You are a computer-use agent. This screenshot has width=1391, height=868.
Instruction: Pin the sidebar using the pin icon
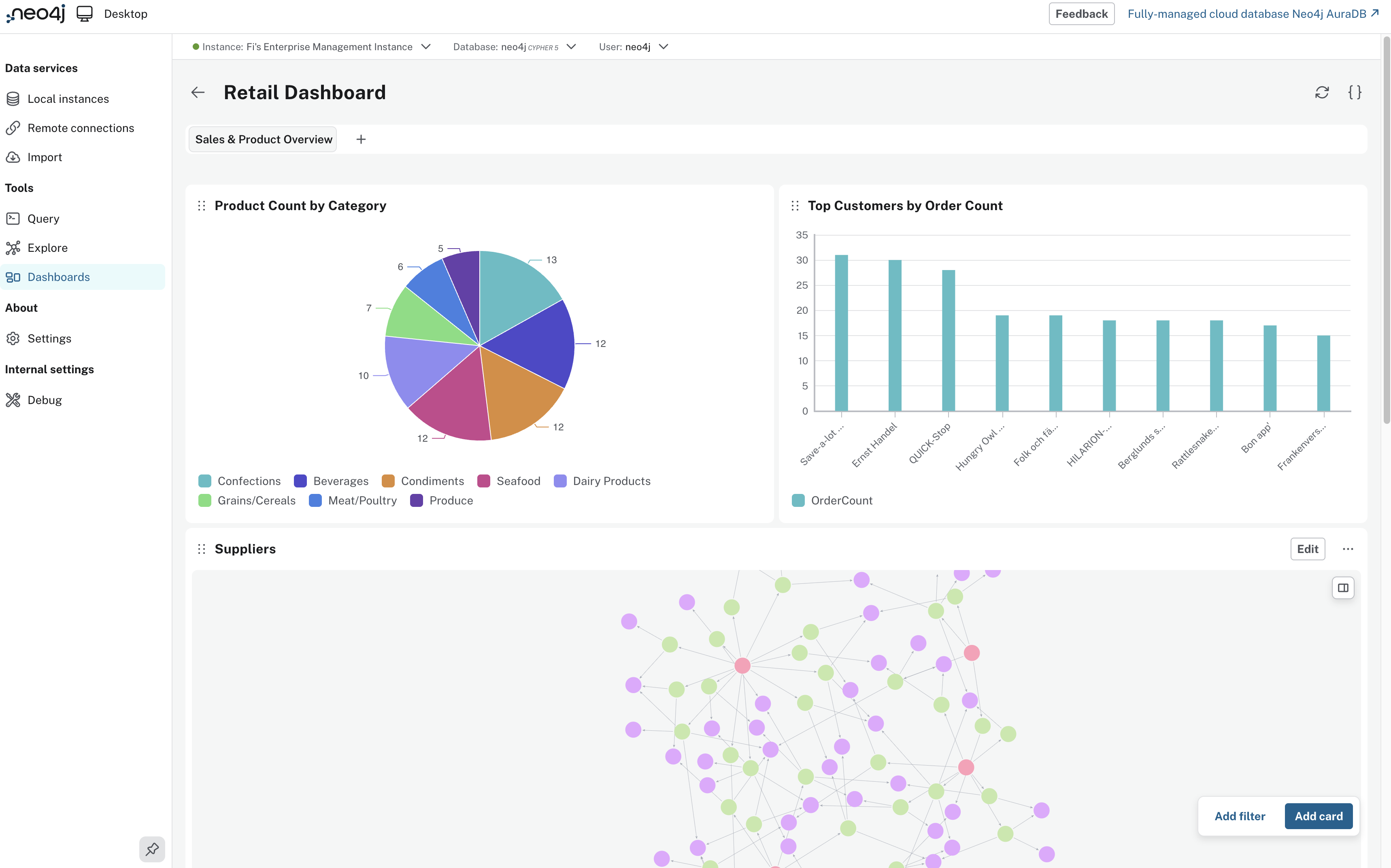152,849
